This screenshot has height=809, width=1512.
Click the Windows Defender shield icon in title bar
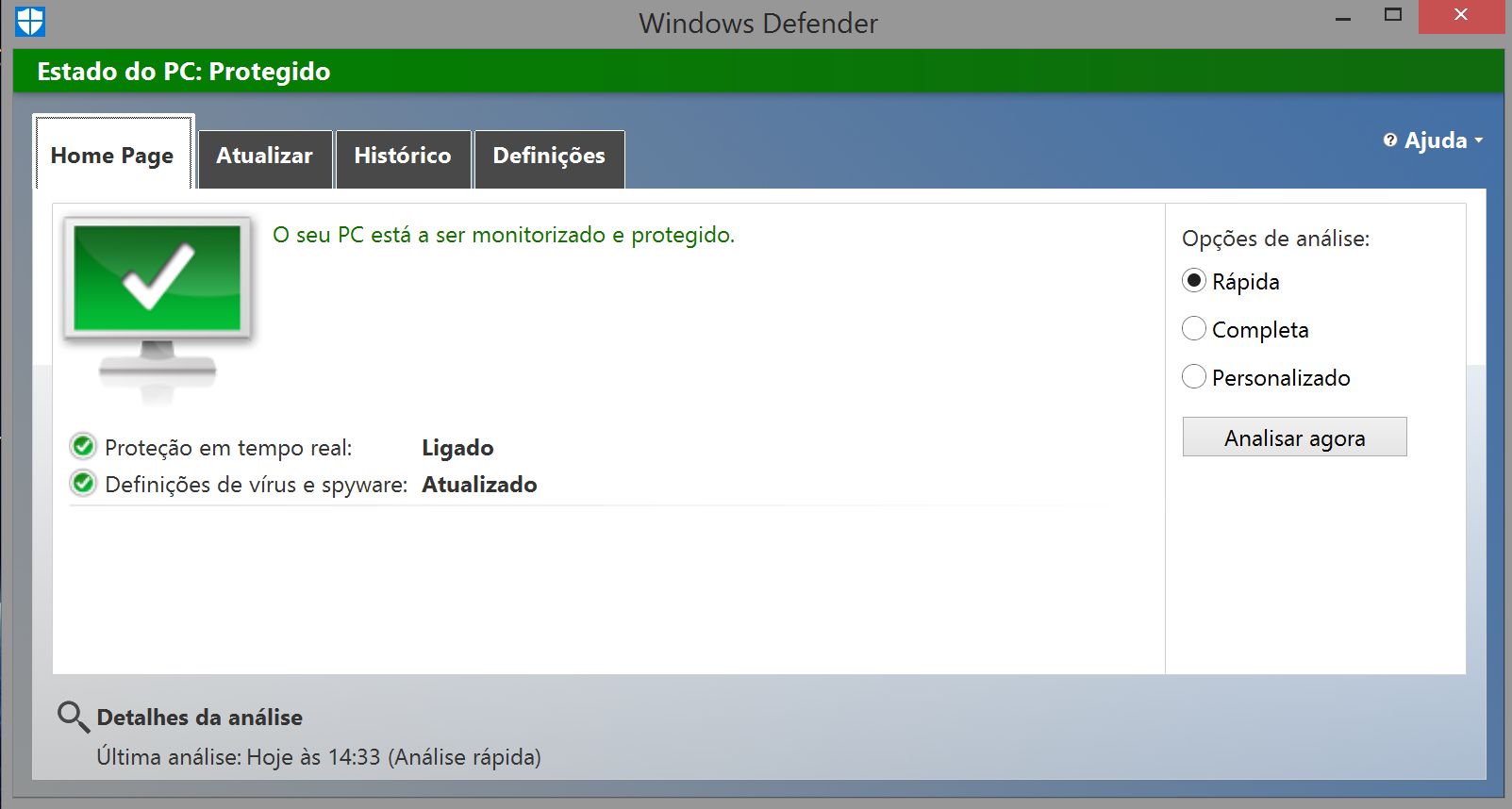click(30, 21)
